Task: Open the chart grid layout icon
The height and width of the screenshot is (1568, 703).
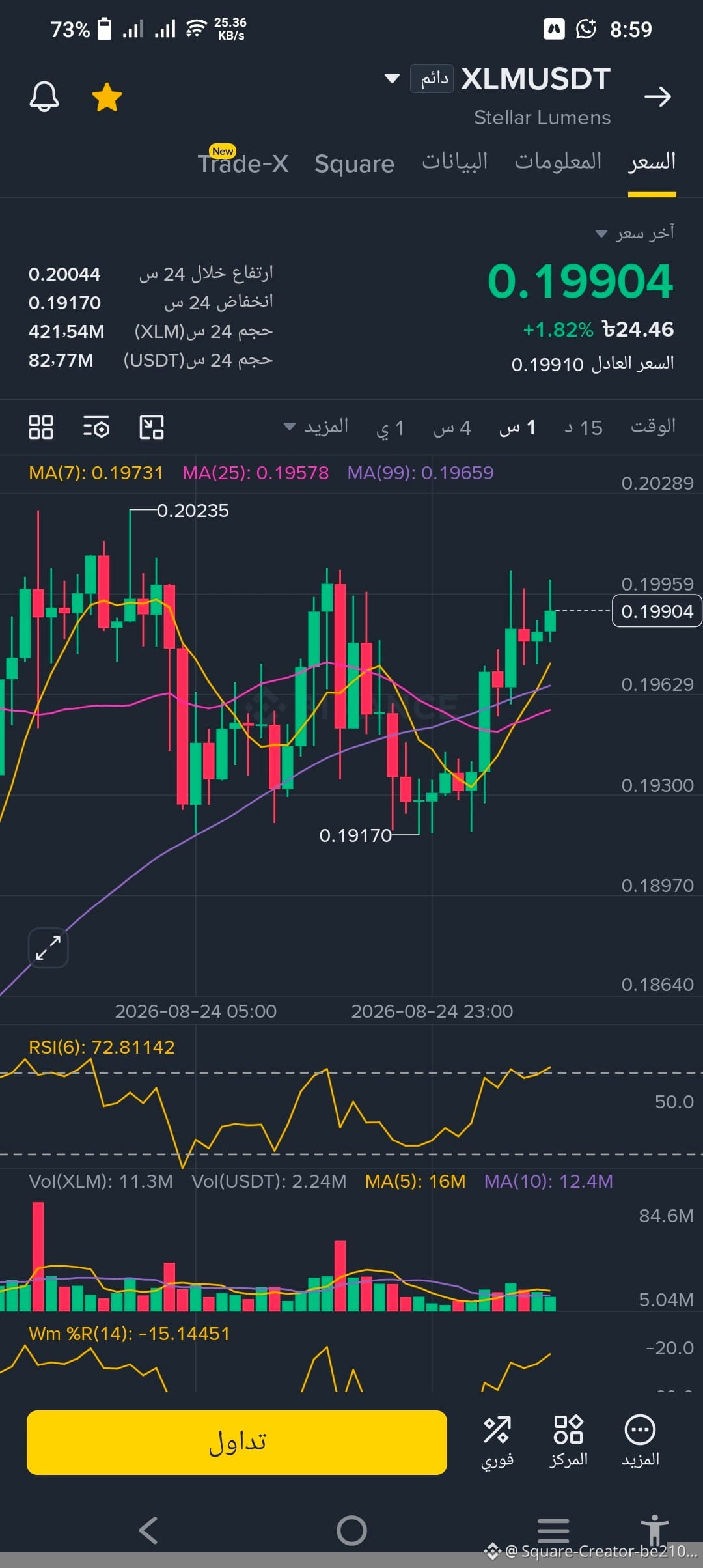Action: pos(41,427)
